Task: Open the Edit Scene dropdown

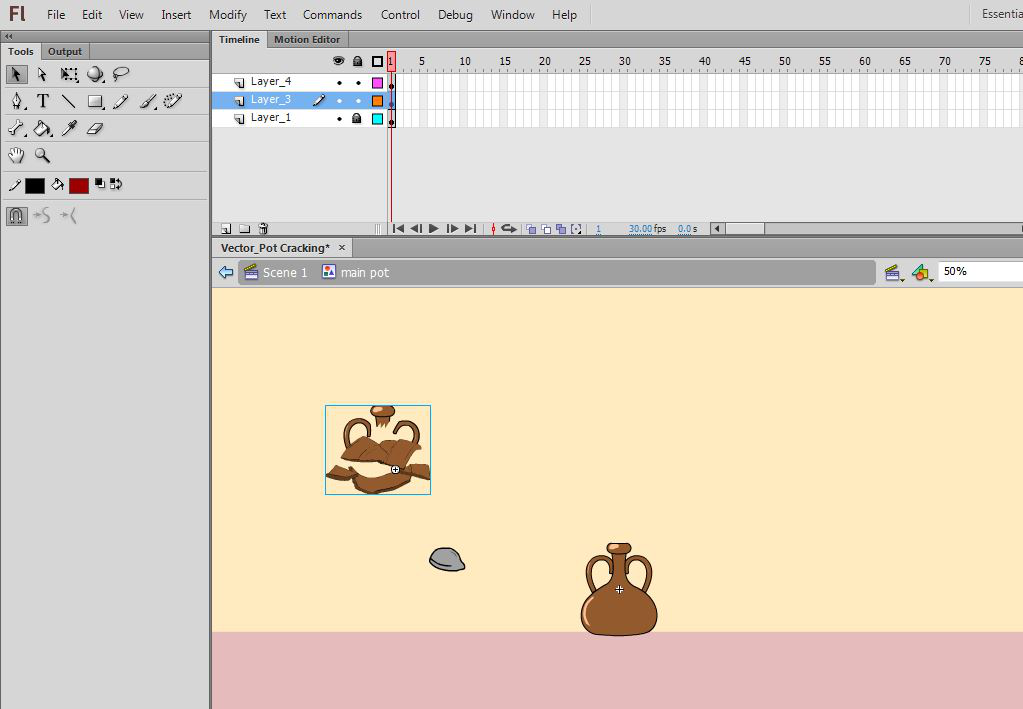Action: click(893, 272)
